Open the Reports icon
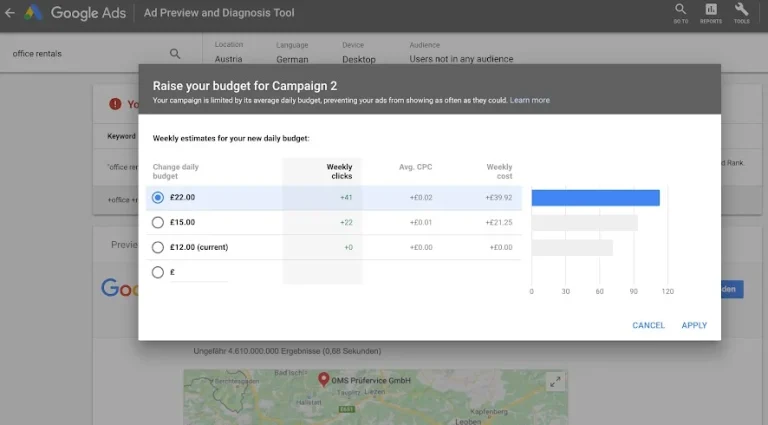This screenshot has width=768, height=425. (x=711, y=13)
